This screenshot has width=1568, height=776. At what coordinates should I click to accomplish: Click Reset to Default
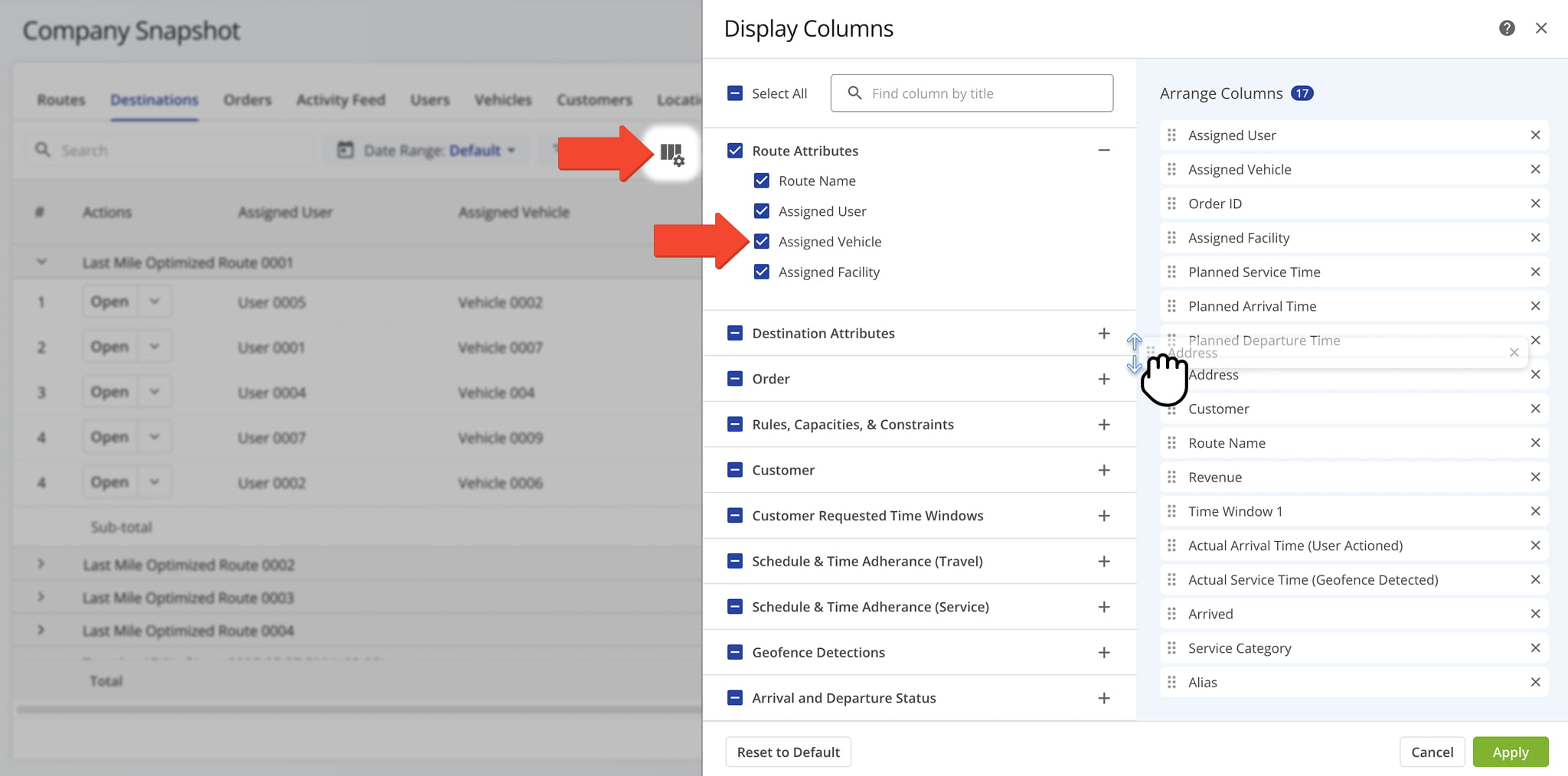pyautogui.click(x=788, y=752)
